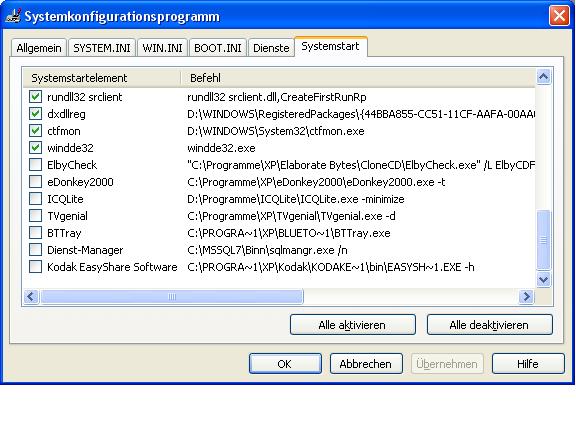Select the 'ctfmon.exe' command path
The height and width of the screenshot is (432, 576).
pos(276,131)
